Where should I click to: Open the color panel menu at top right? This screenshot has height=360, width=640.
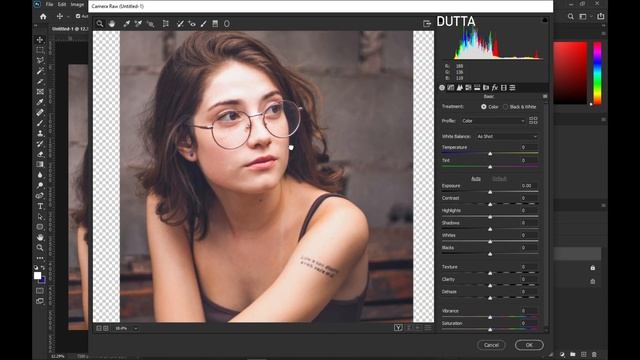(x=603, y=33)
